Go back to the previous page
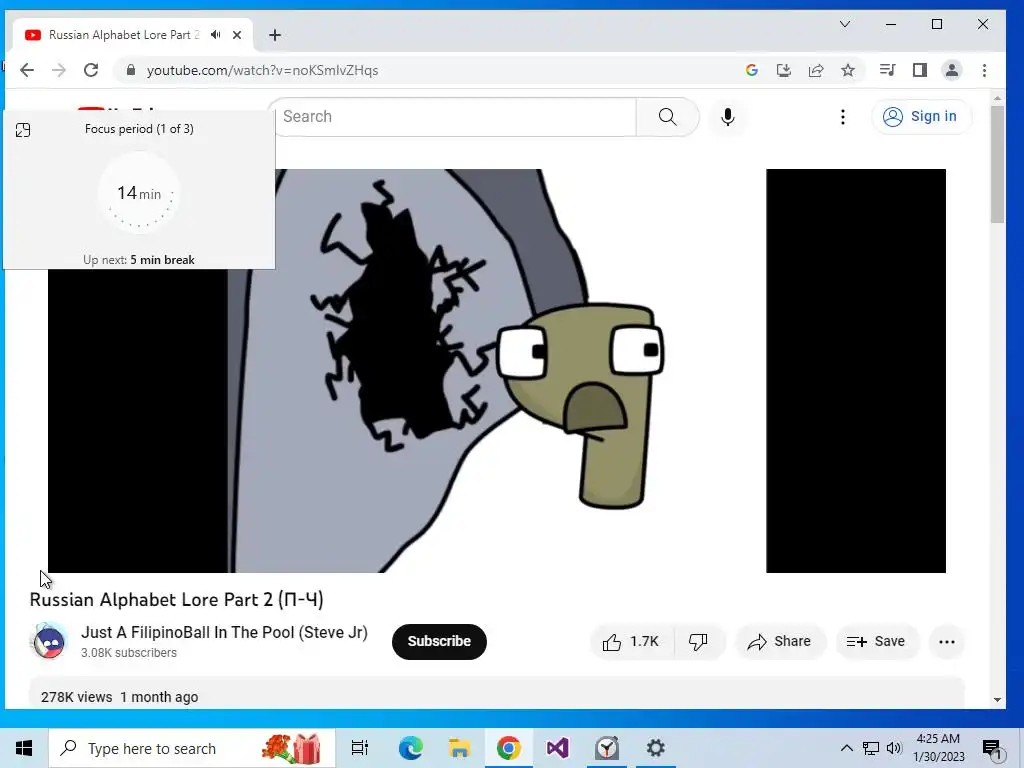Image resolution: width=1024 pixels, height=768 pixels. 27,71
